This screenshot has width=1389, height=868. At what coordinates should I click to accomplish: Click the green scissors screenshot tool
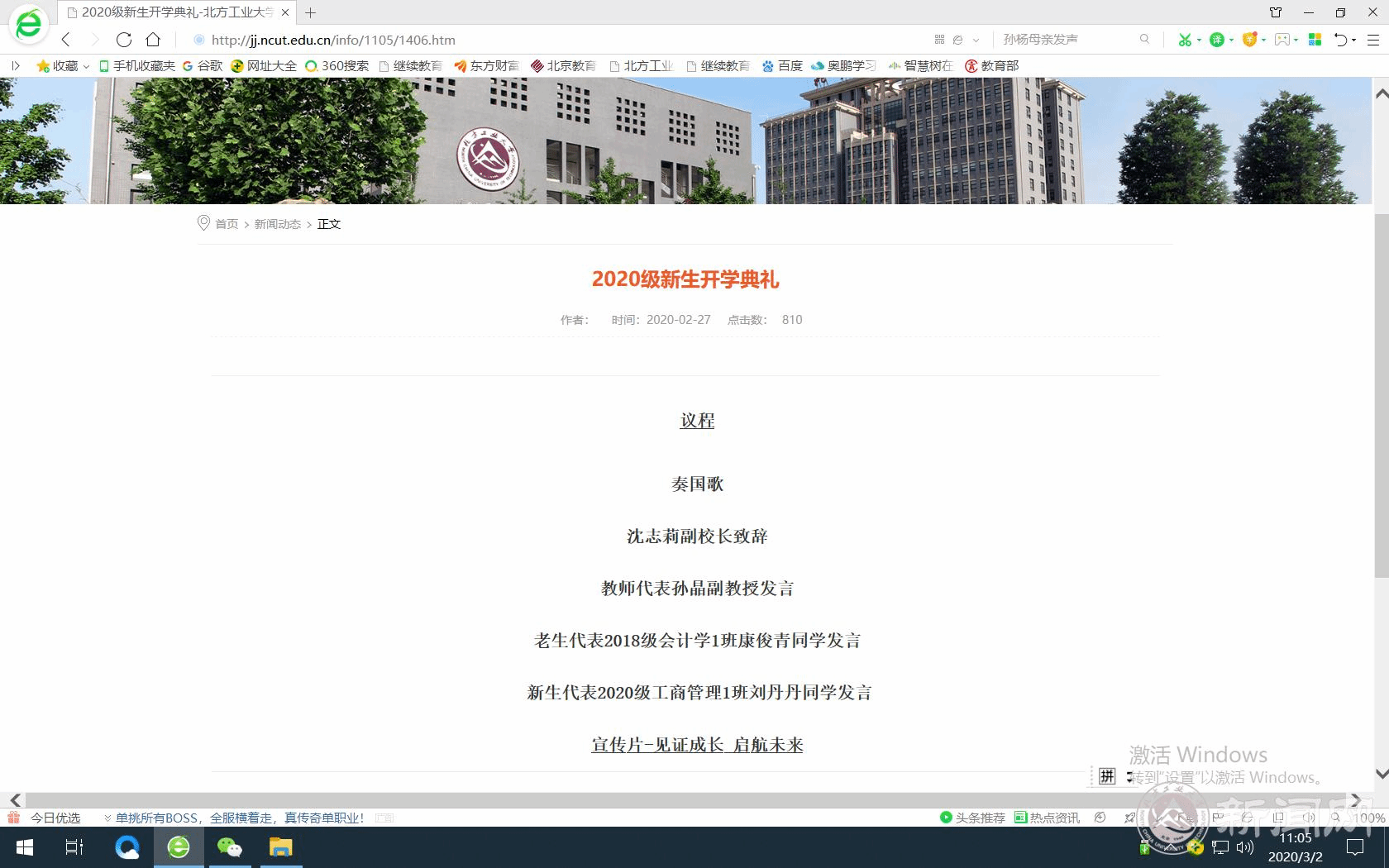(1185, 40)
